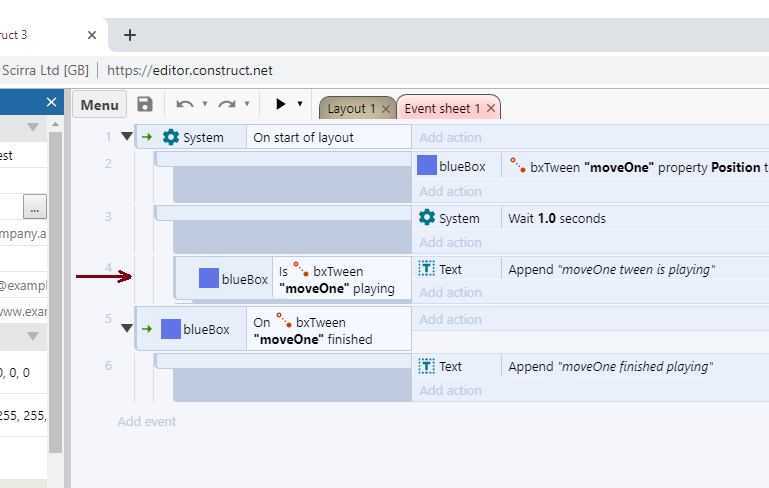Select Append "moveOne finished playing" action
This screenshot has height=488, width=769.
[611, 366]
